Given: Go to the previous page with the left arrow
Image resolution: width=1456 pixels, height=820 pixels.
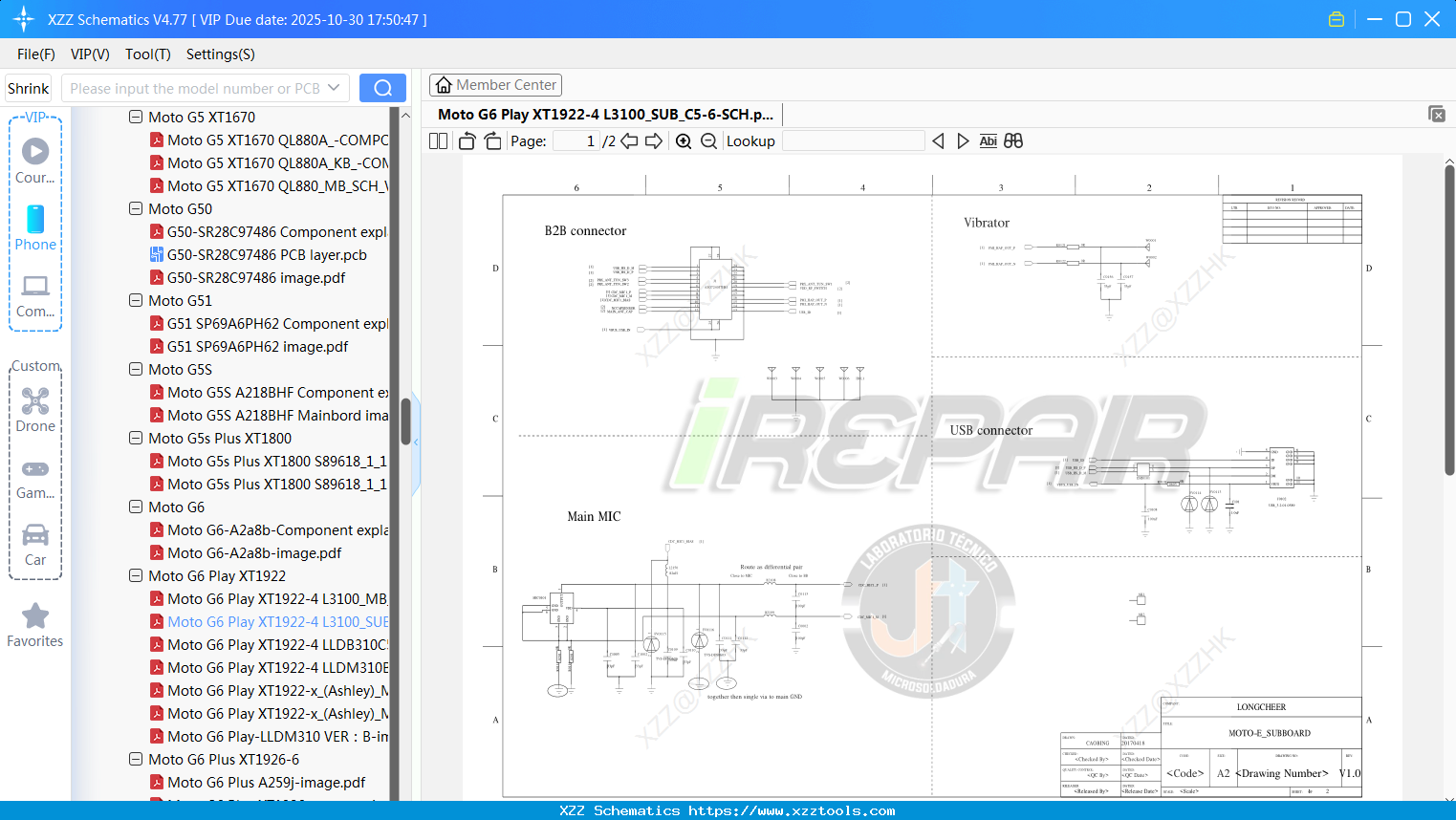Looking at the screenshot, I should click(629, 141).
